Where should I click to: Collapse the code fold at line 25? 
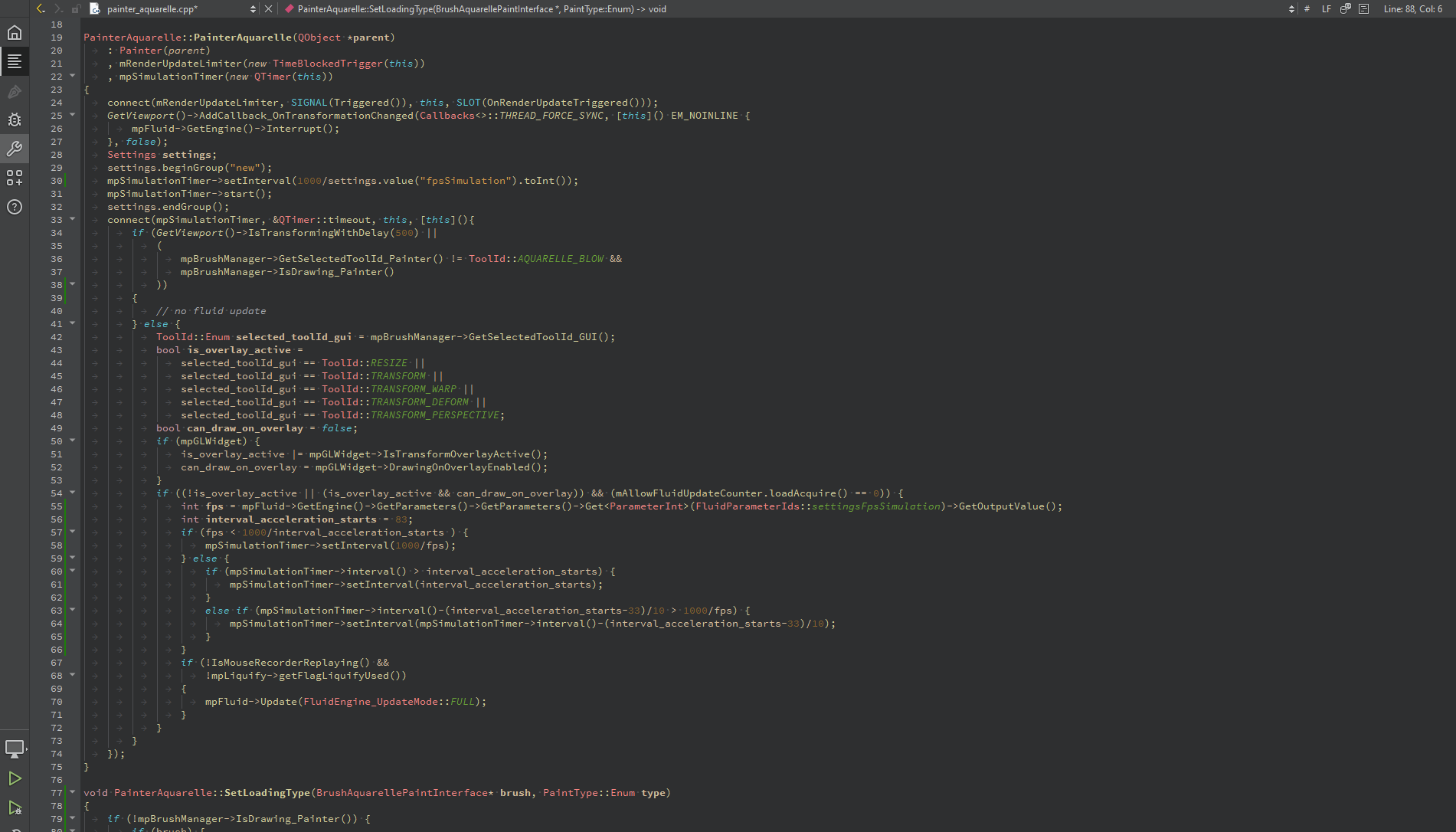click(73, 115)
